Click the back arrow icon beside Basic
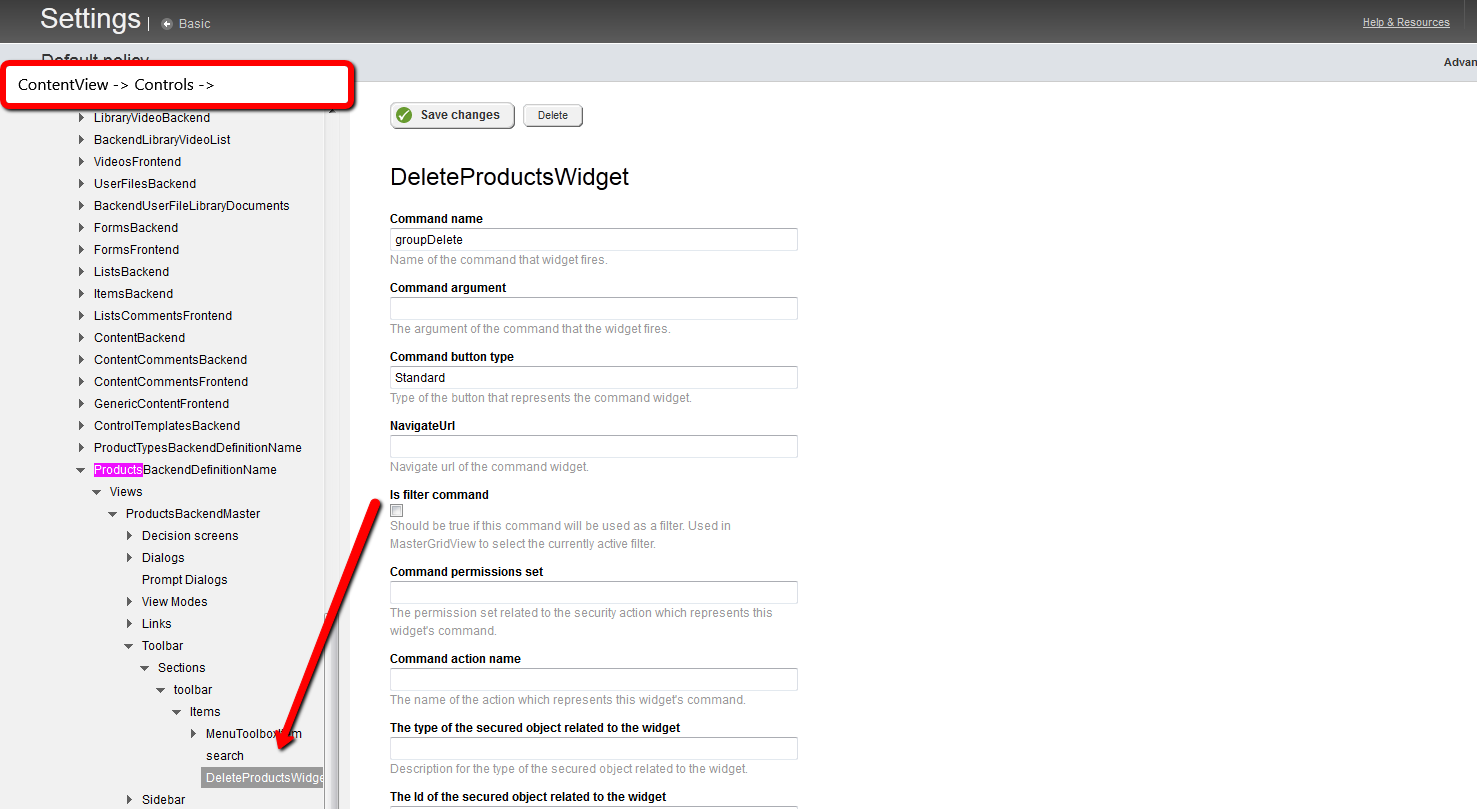This screenshot has height=809, width=1477. click(167, 24)
